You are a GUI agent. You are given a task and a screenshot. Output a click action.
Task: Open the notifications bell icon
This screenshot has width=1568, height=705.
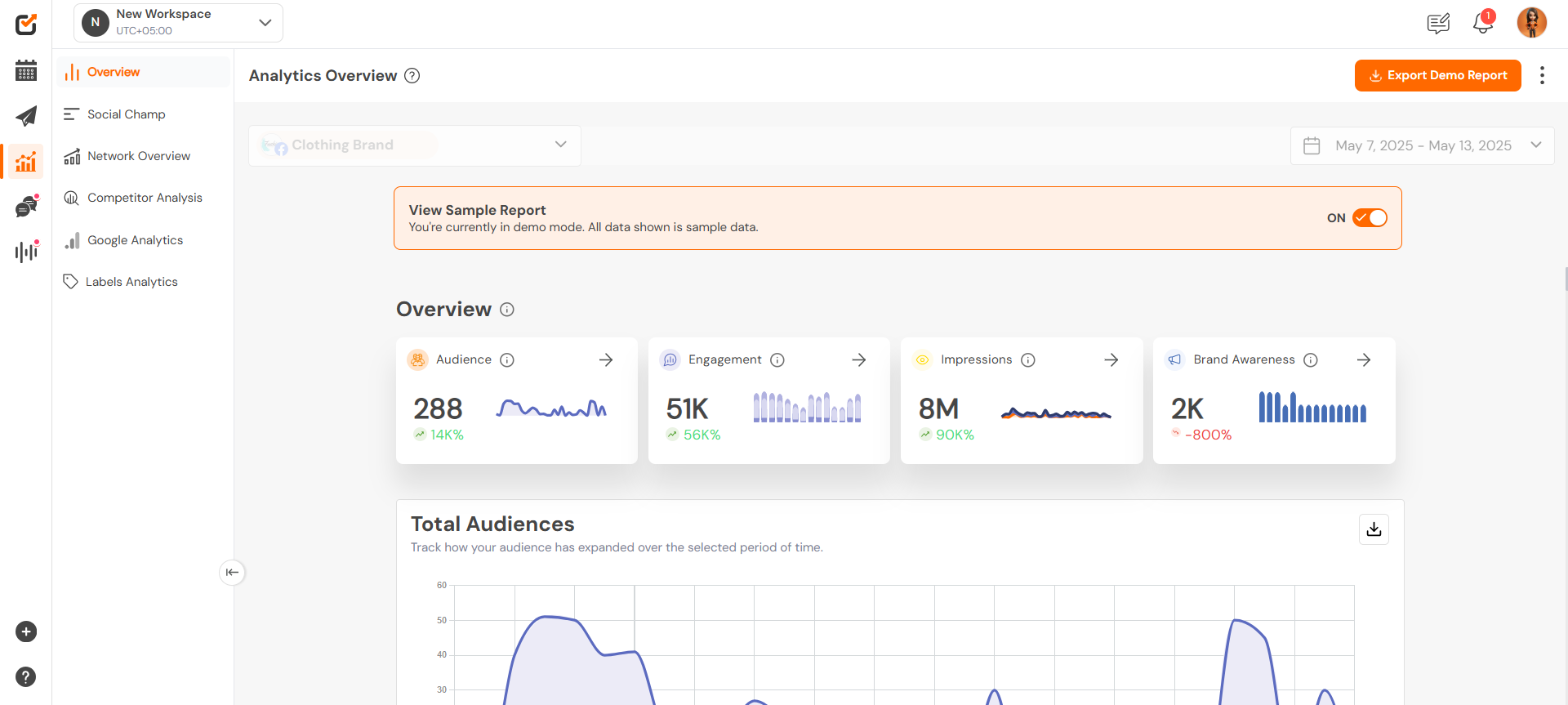[1483, 23]
